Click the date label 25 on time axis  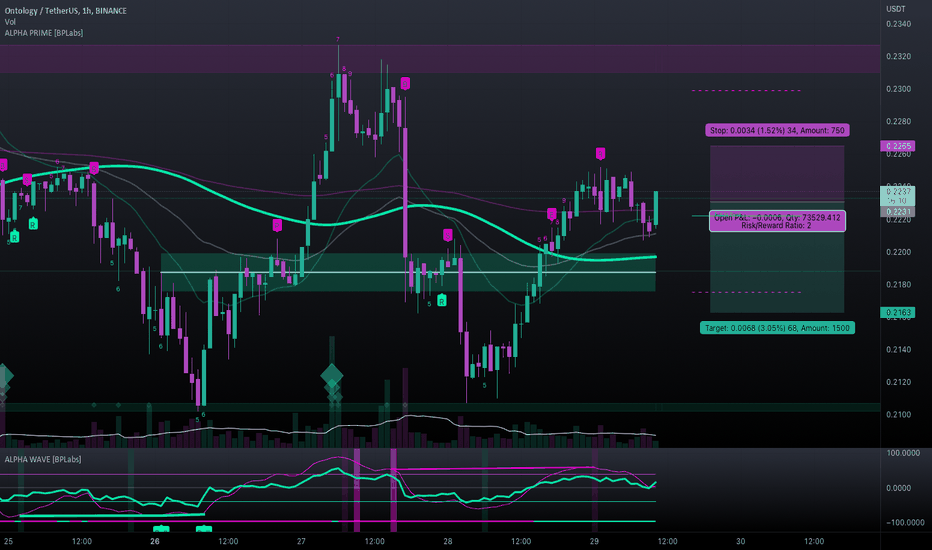(x=8, y=541)
